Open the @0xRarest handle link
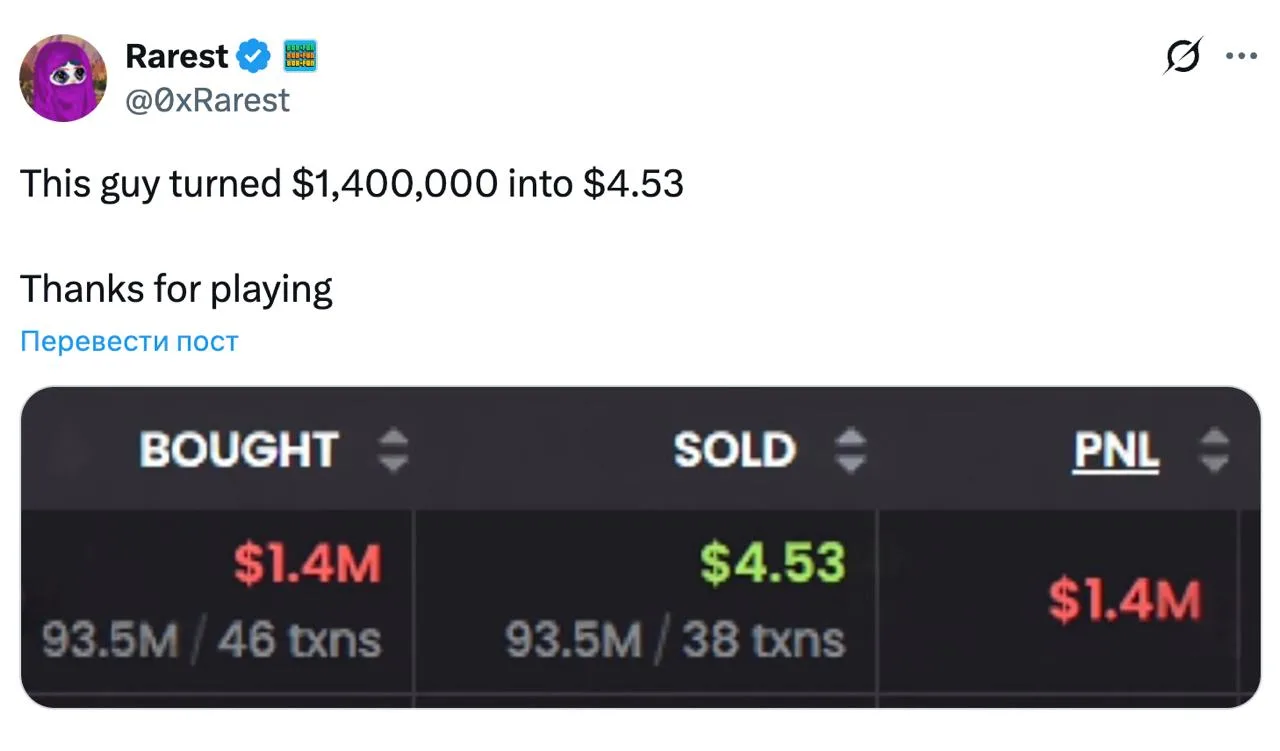This screenshot has width=1280, height=751. click(x=208, y=100)
